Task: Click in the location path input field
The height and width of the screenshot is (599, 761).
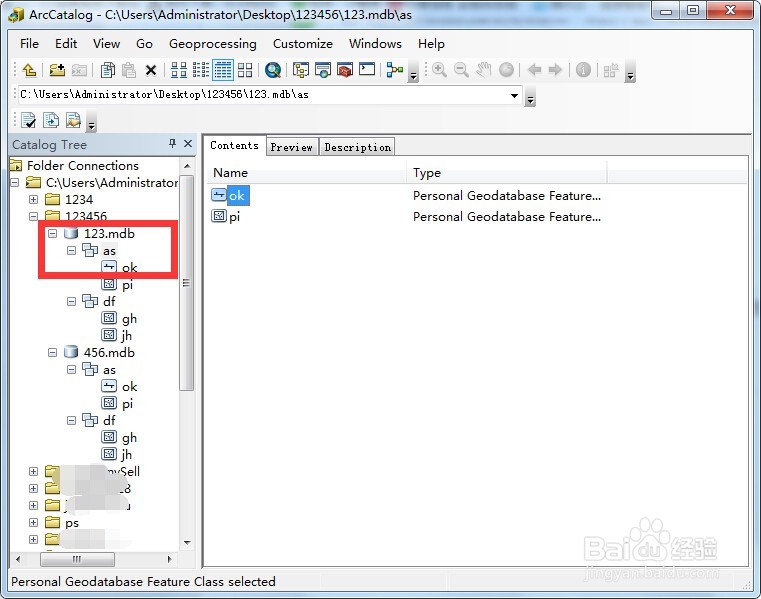Action: (x=262, y=95)
